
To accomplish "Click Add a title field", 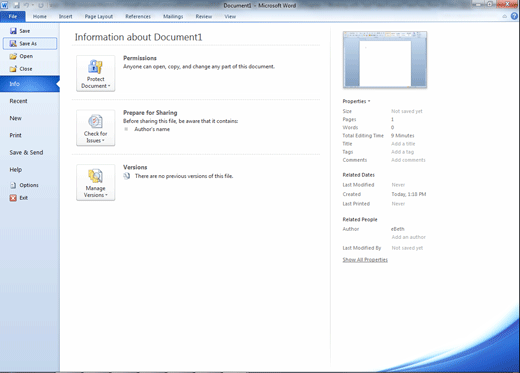I will (403, 144).
